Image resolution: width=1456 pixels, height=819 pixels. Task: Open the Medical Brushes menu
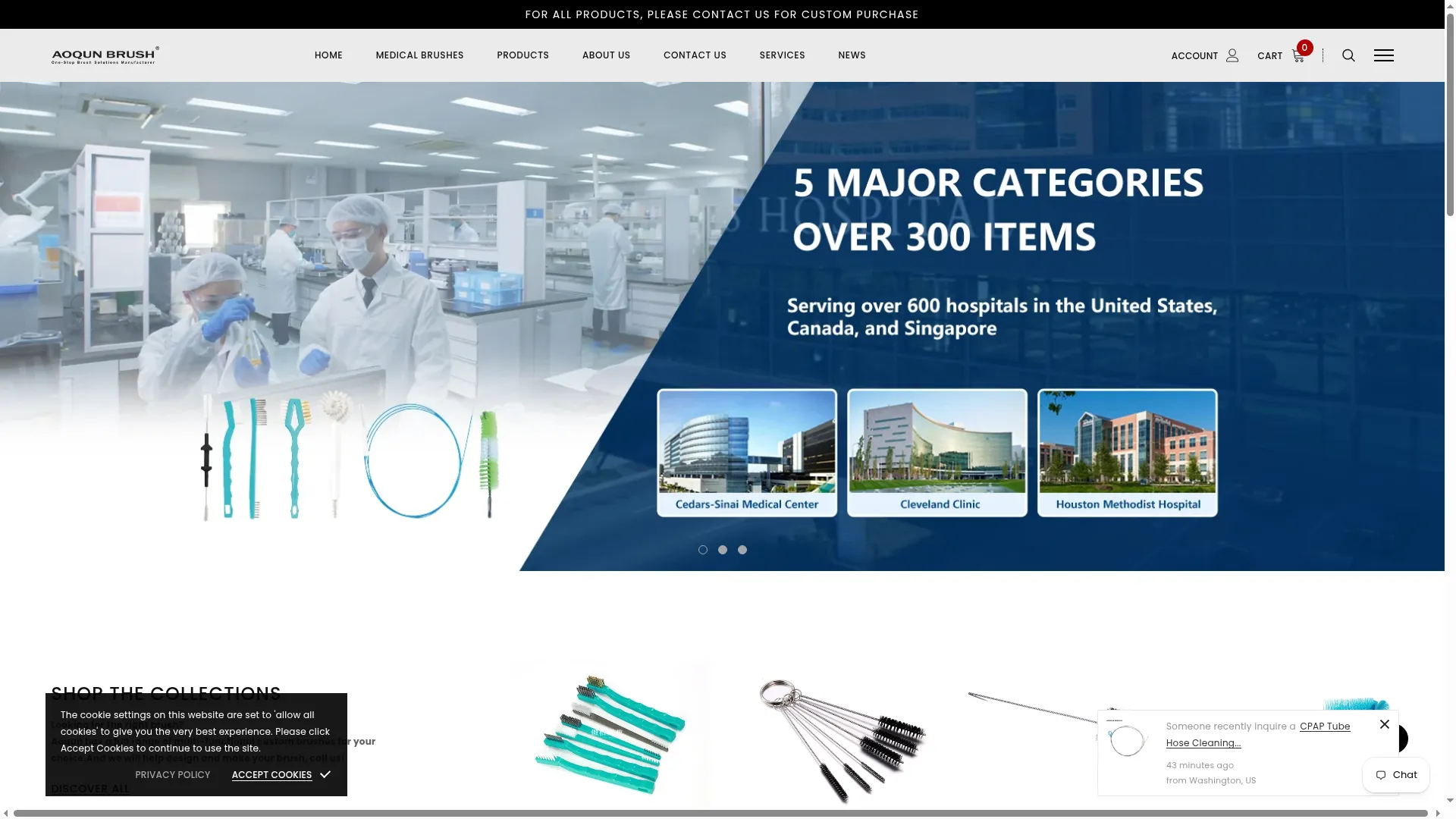pyautogui.click(x=419, y=55)
